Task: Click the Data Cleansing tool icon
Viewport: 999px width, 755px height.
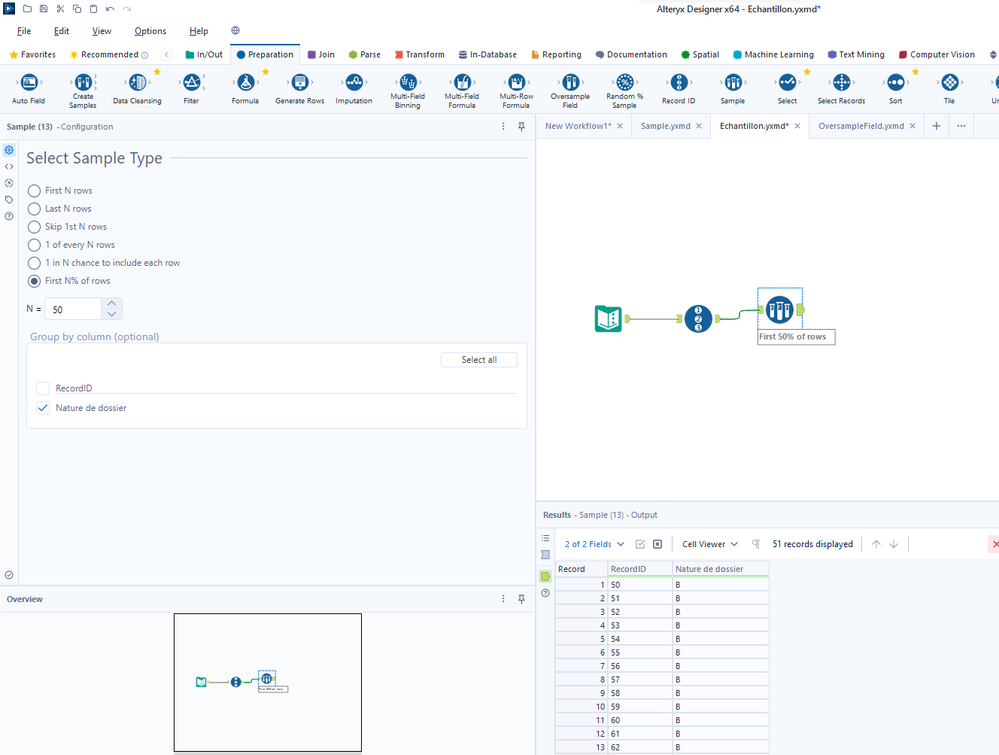Action: (137, 83)
